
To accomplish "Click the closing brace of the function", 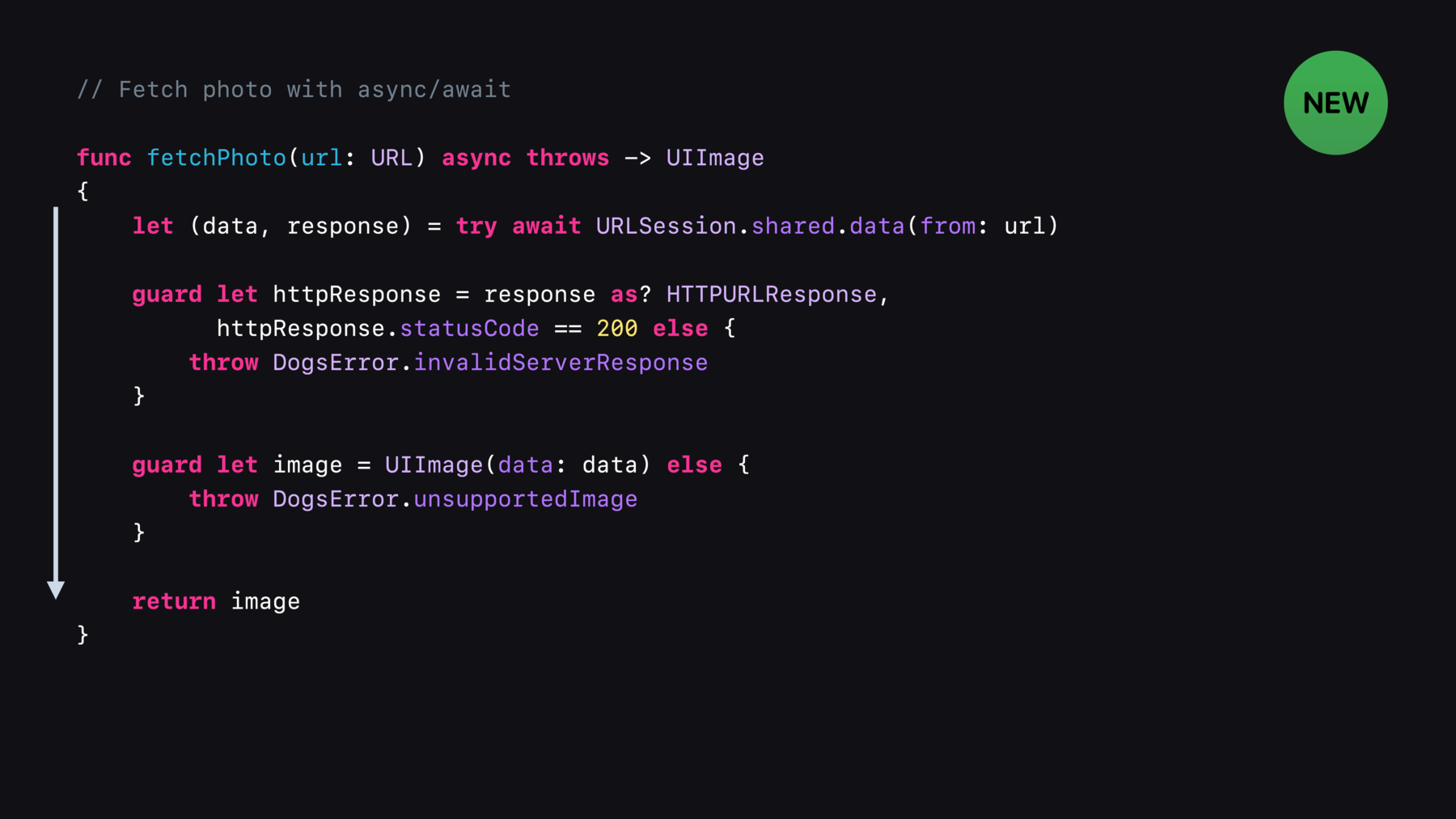I will (83, 634).
